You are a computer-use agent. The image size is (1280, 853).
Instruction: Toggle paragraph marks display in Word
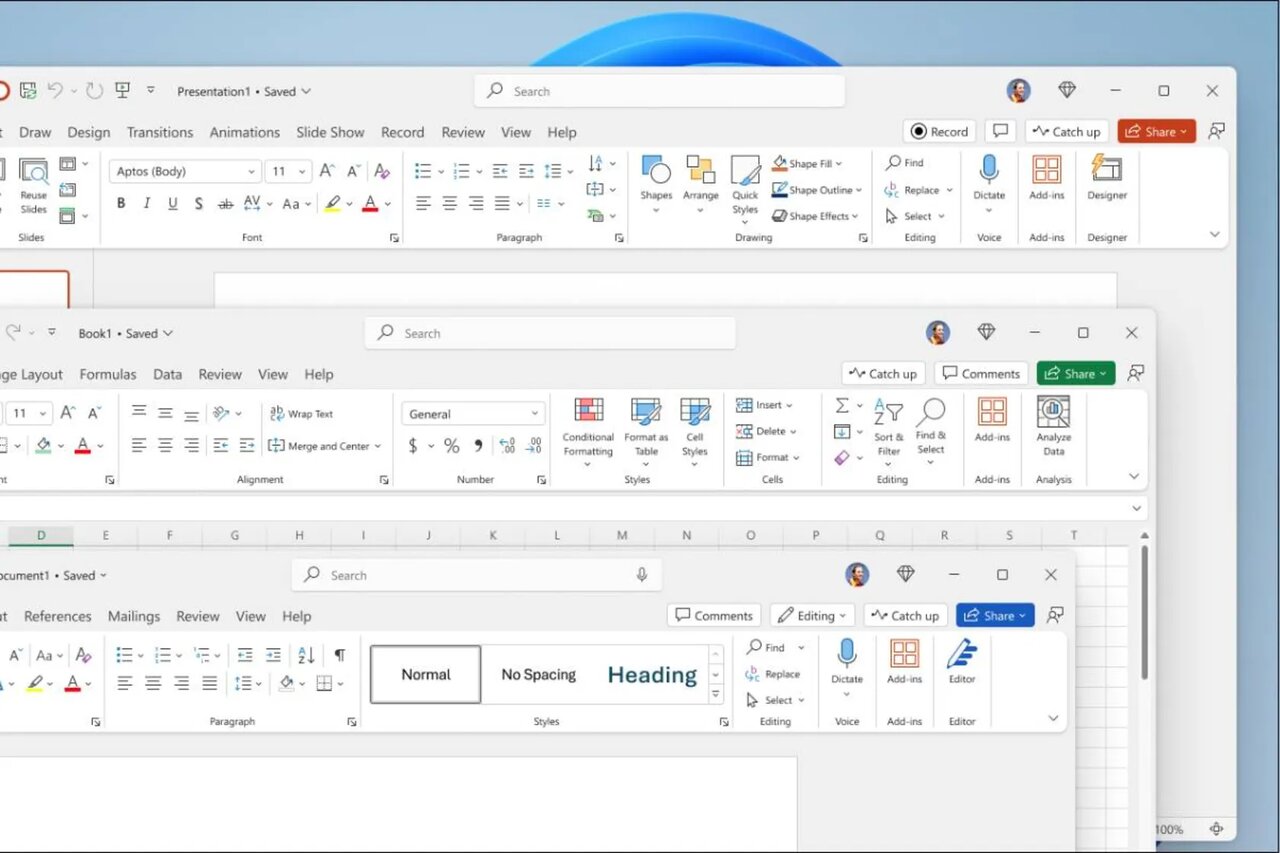(339, 655)
